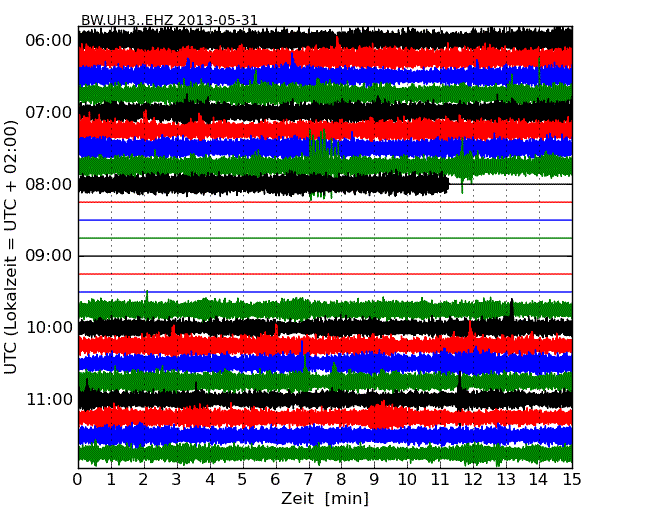Click x-axis tick label 11
This screenshot has height=520, width=650.
(x=440, y=479)
